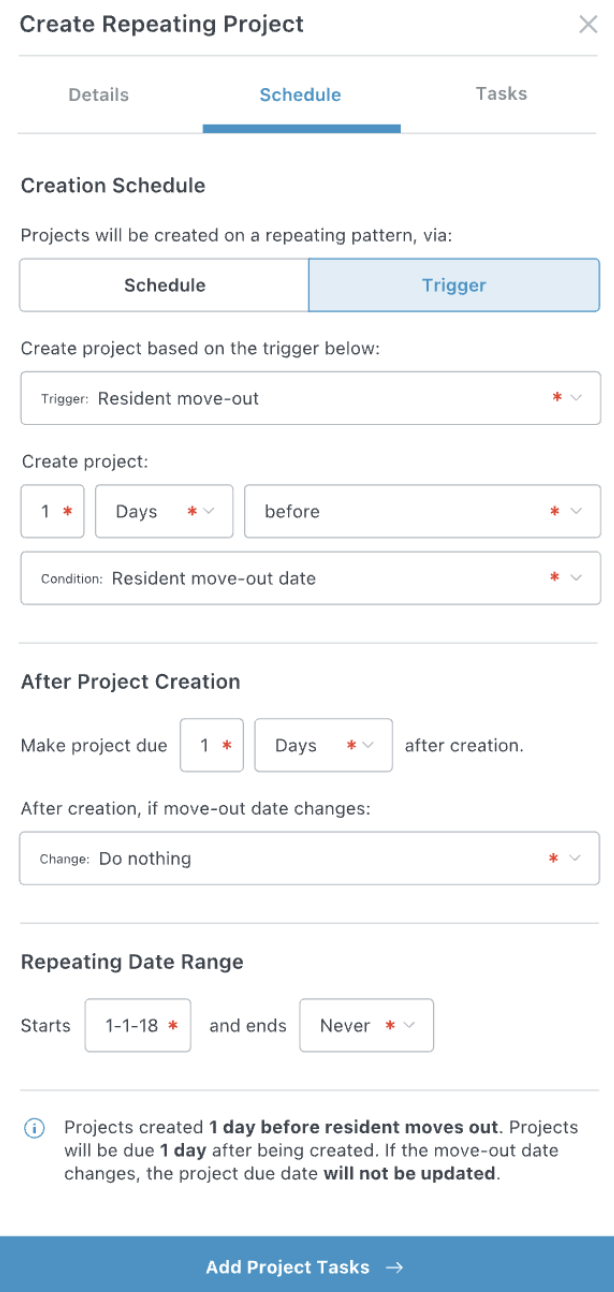Open the due Days unit dropdown

click(x=323, y=746)
